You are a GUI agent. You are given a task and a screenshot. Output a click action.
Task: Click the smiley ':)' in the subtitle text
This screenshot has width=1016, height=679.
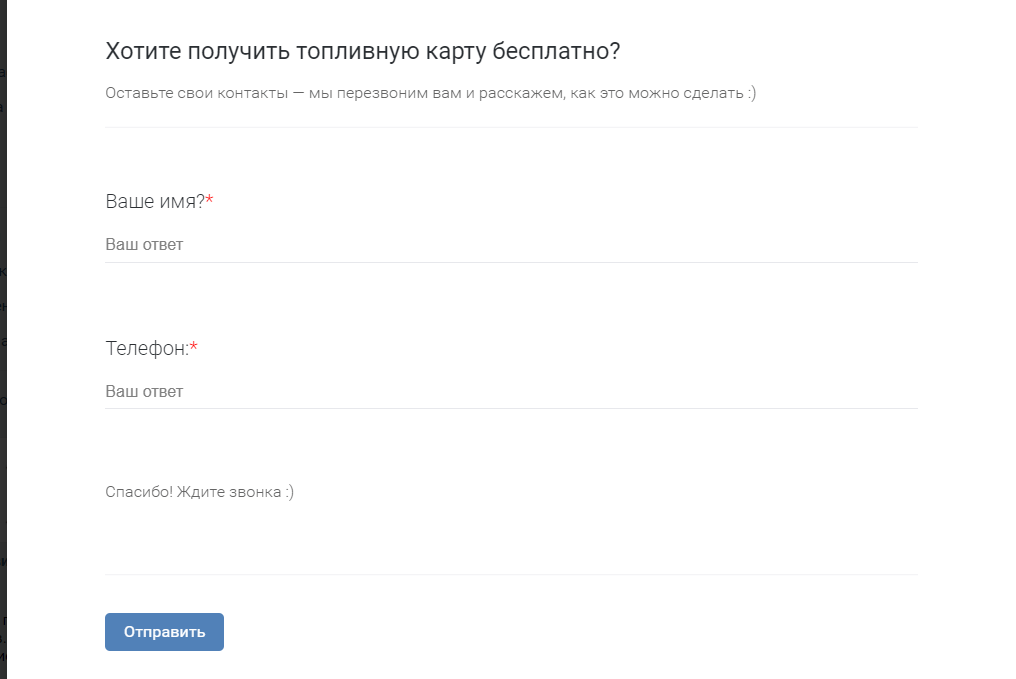751,93
